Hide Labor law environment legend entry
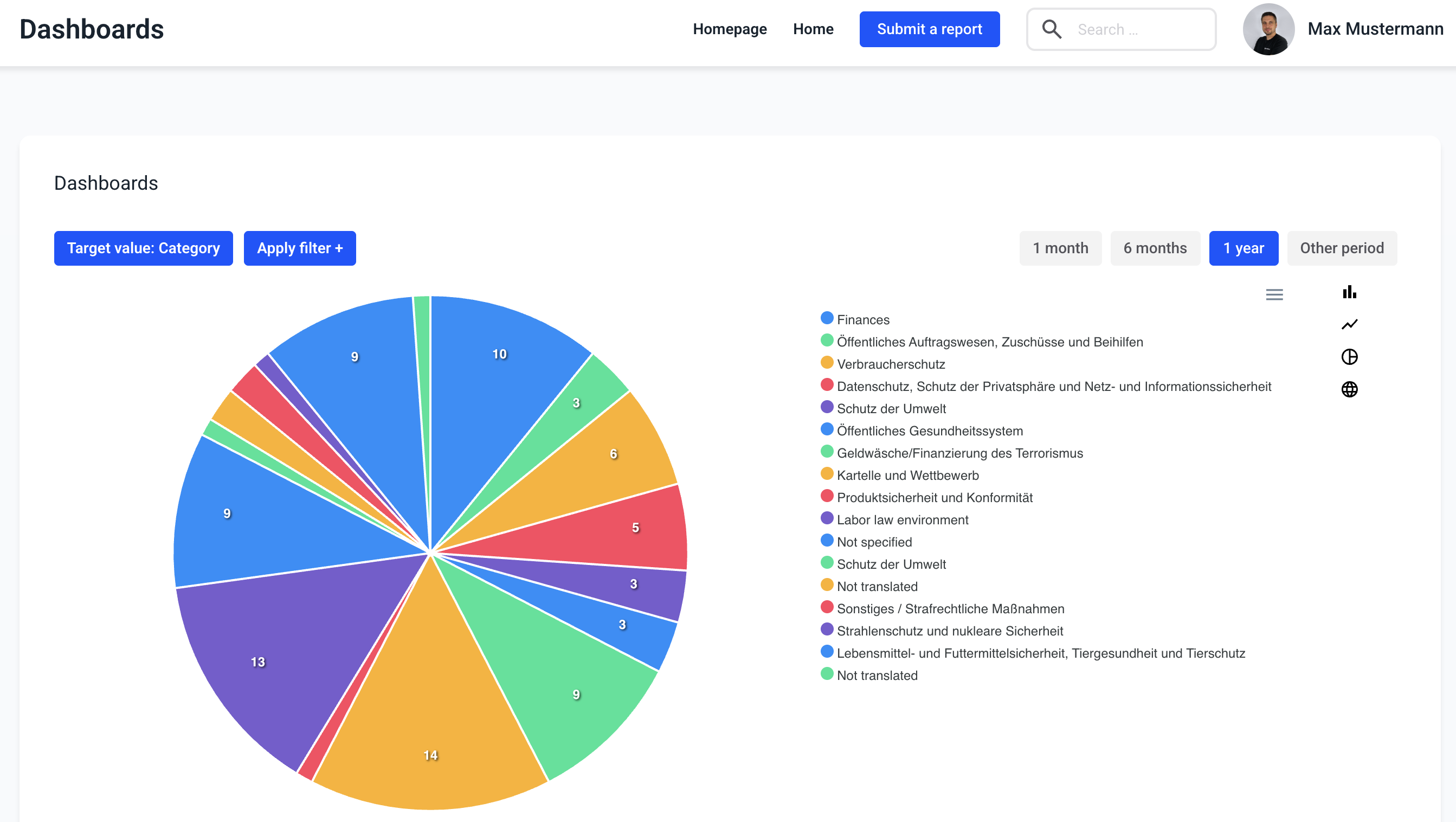Viewport: 1456px width, 822px height. [x=902, y=519]
